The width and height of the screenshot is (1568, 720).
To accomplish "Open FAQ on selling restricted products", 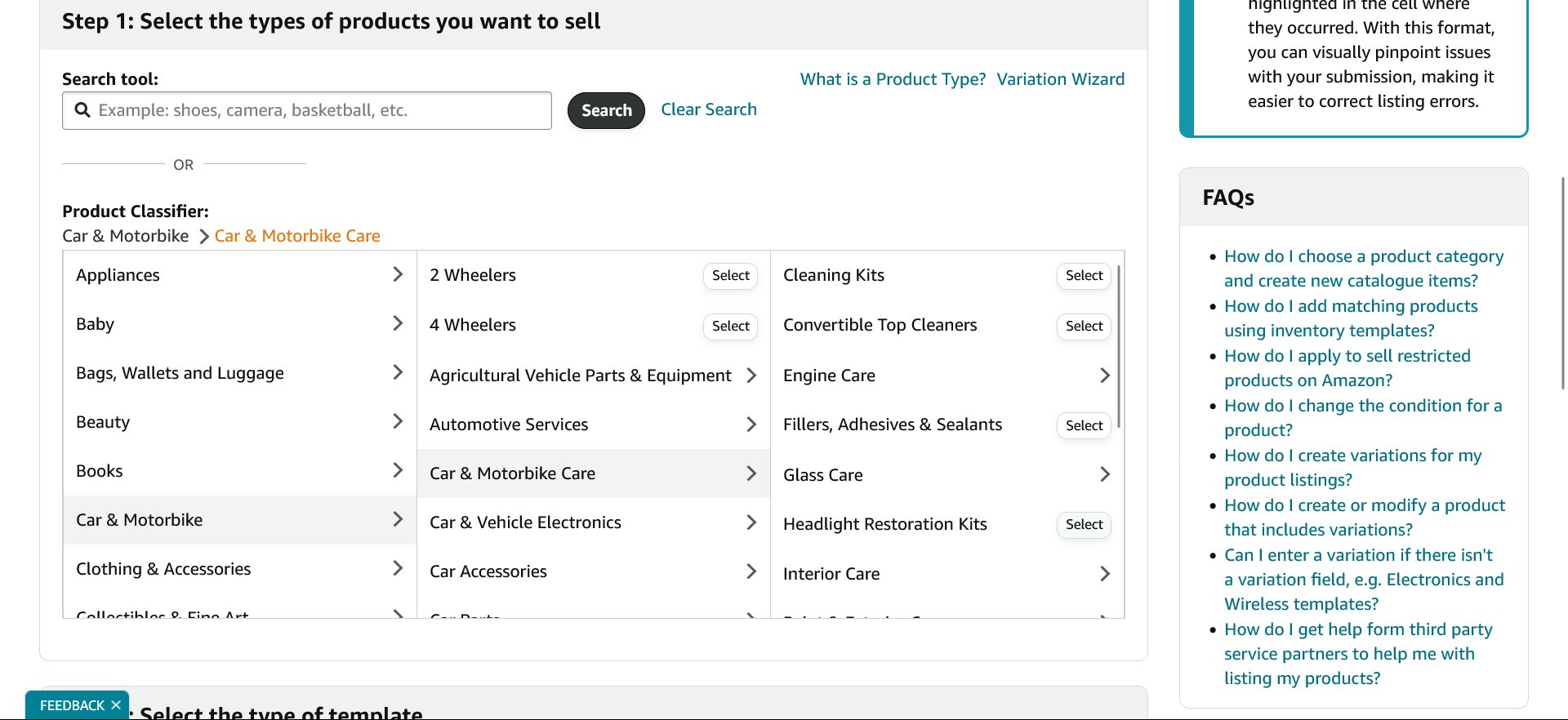I will pos(1347,368).
